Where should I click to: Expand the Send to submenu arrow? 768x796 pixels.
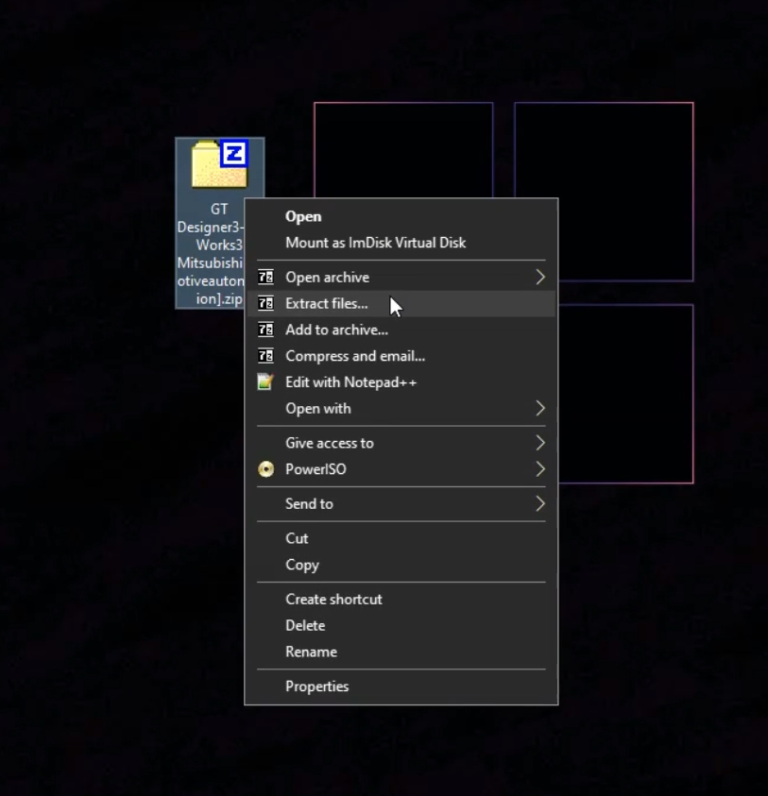(x=540, y=504)
